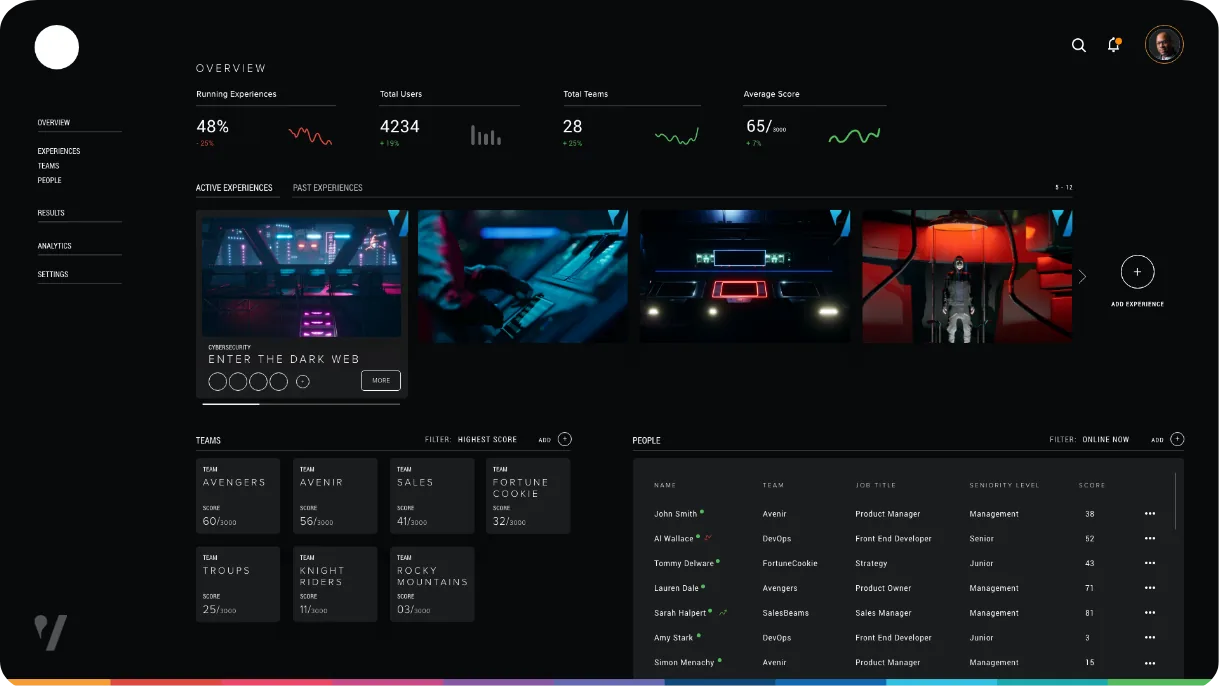The width and height of the screenshot is (1219, 692).
Task: Go to Overview in the sidebar
Action: (54, 123)
